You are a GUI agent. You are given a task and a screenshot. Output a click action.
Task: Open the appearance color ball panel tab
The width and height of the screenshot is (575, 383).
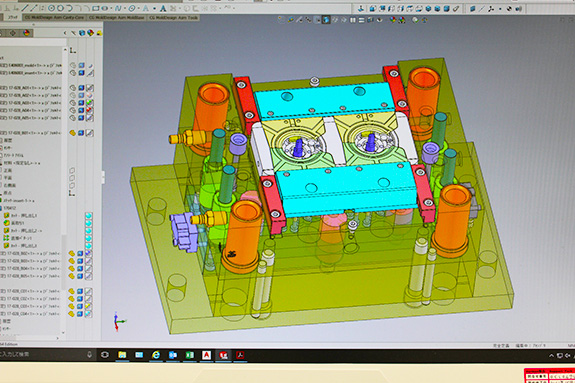click(26, 33)
